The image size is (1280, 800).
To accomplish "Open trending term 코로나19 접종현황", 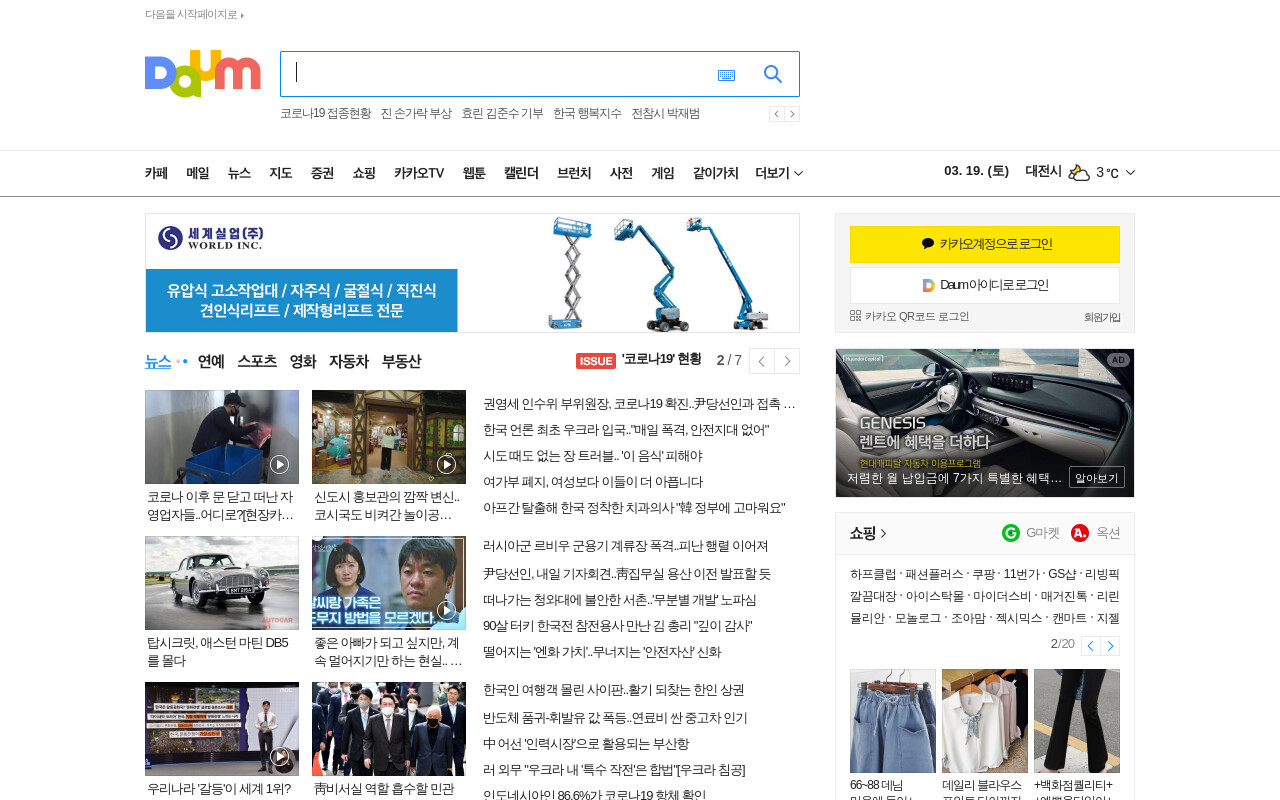I will click(x=325, y=114).
